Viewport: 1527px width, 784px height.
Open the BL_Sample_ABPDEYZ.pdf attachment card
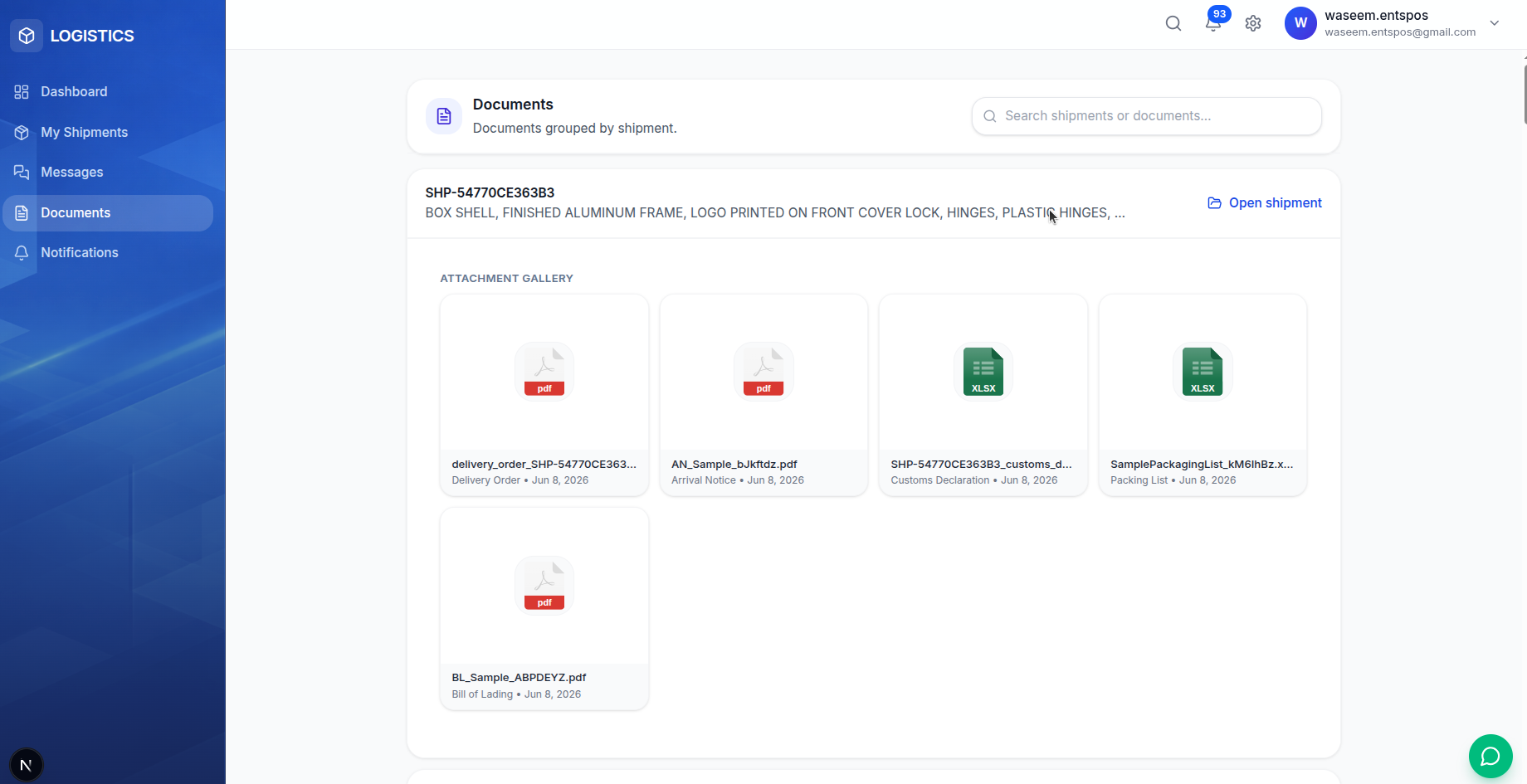(x=544, y=609)
